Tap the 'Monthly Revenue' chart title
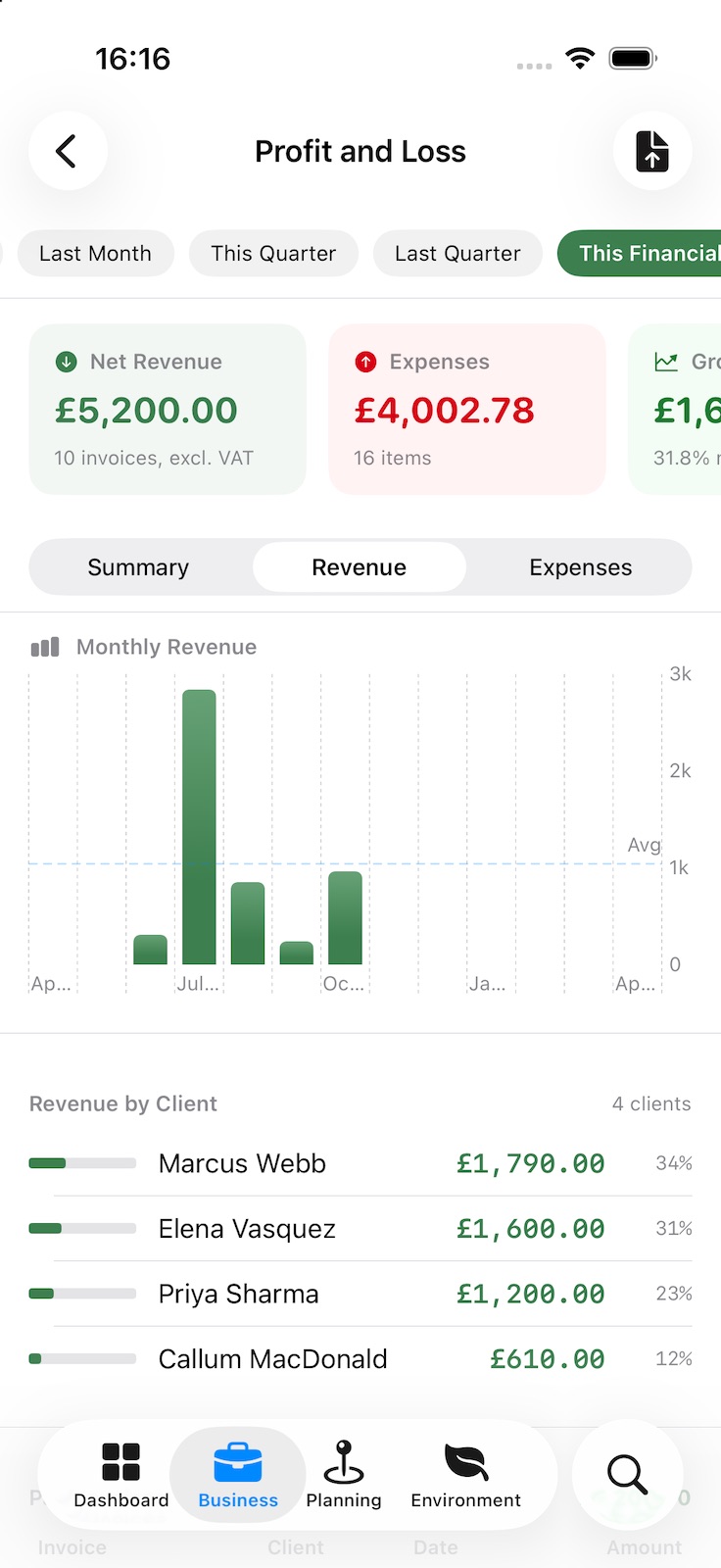 pyautogui.click(x=167, y=647)
